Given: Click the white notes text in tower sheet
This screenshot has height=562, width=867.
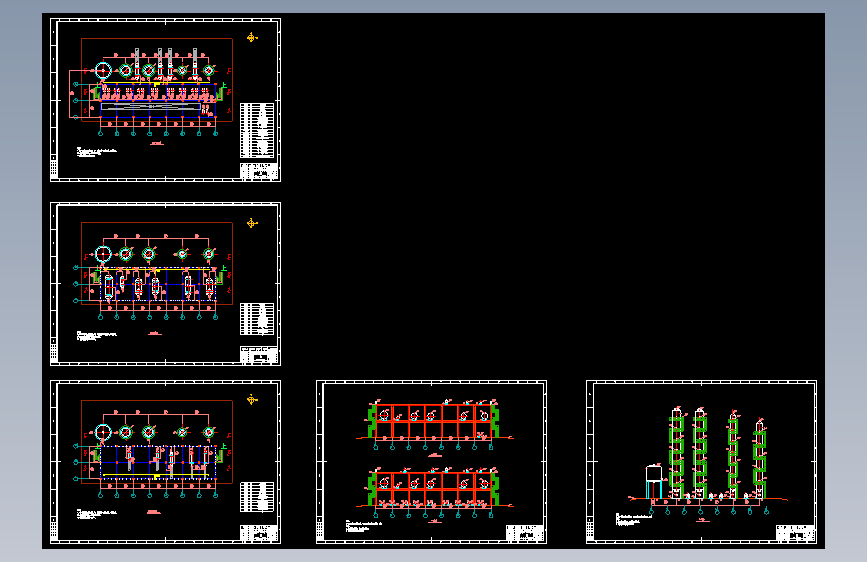Looking at the screenshot, I should coord(634,519).
